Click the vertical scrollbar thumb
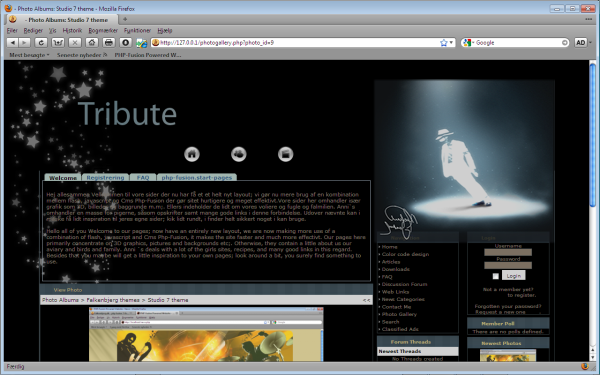 (x=593, y=135)
